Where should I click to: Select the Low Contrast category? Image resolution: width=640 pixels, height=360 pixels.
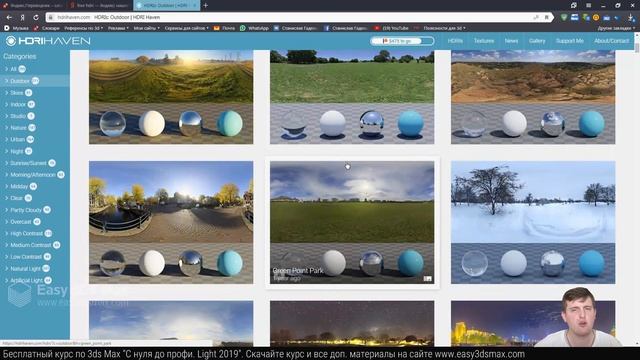click(35, 257)
